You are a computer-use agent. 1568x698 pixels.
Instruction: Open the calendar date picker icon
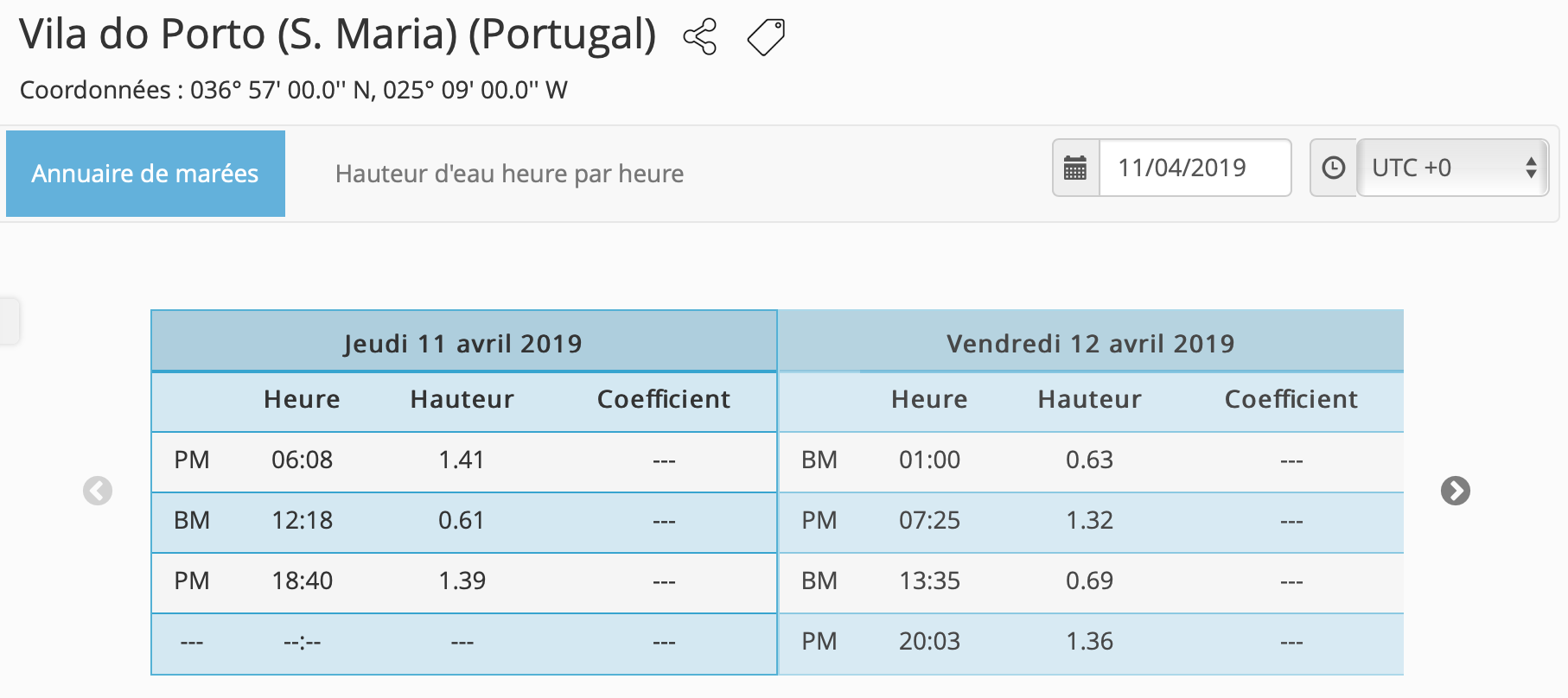click(x=1075, y=168)
